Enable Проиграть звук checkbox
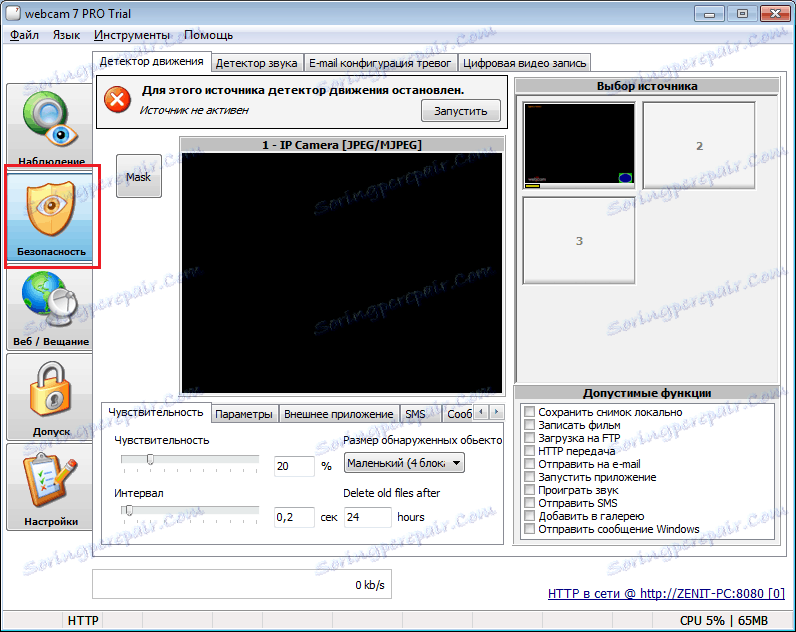Viewport: 796px width, 632px height. 529,490
